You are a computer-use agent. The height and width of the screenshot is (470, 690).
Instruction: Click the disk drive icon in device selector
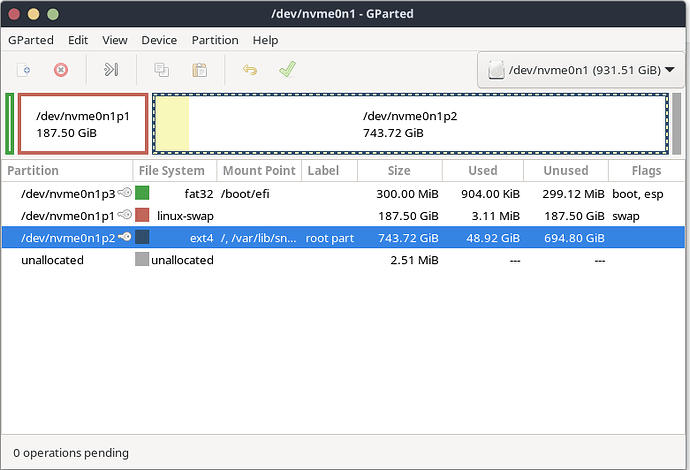[496, 70]
